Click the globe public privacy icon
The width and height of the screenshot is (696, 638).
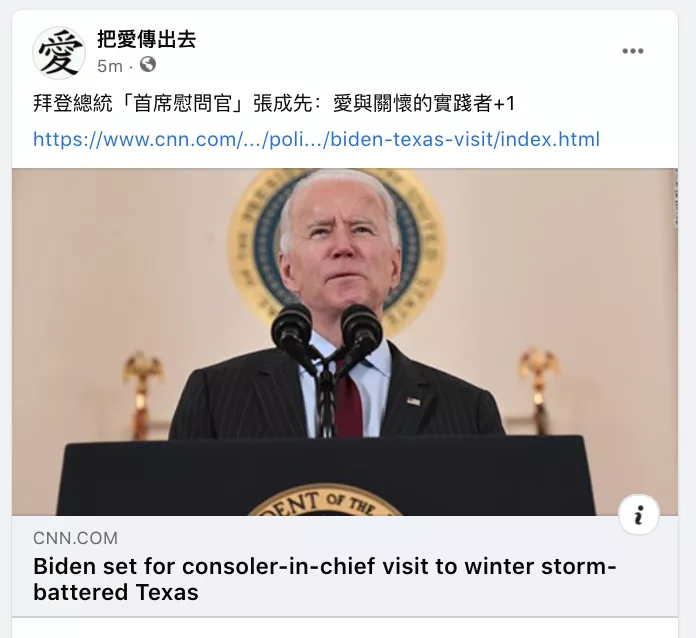tap(148, 65)
